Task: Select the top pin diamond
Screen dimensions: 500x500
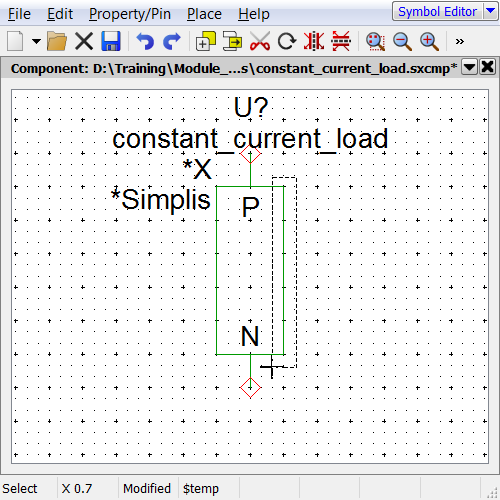Action: (x=250, y=154)
